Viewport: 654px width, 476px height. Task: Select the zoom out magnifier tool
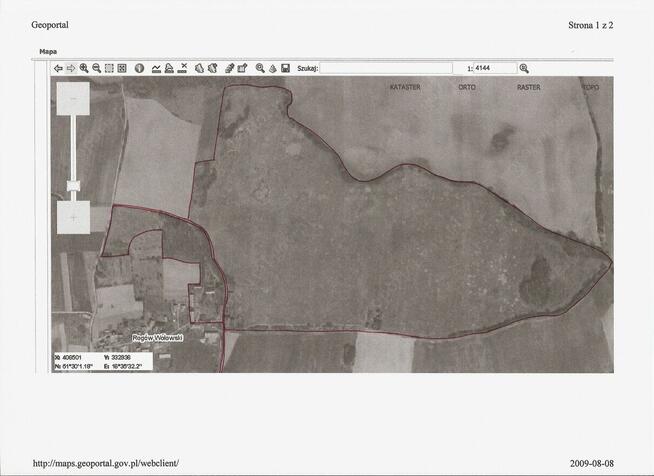[97, 68]
